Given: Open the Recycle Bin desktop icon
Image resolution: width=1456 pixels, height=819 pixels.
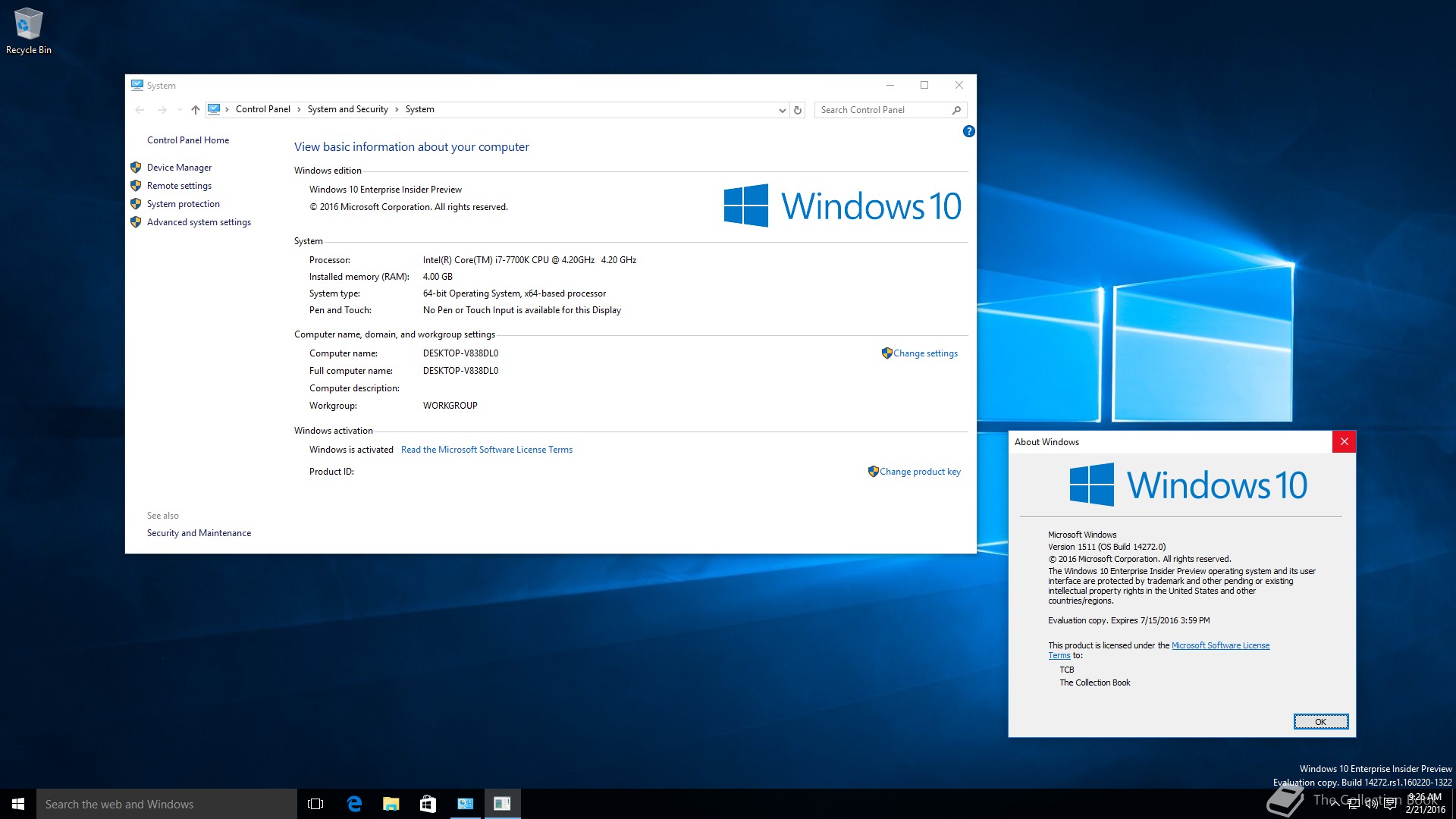Looking at the screenshot, I should point(28,31).
